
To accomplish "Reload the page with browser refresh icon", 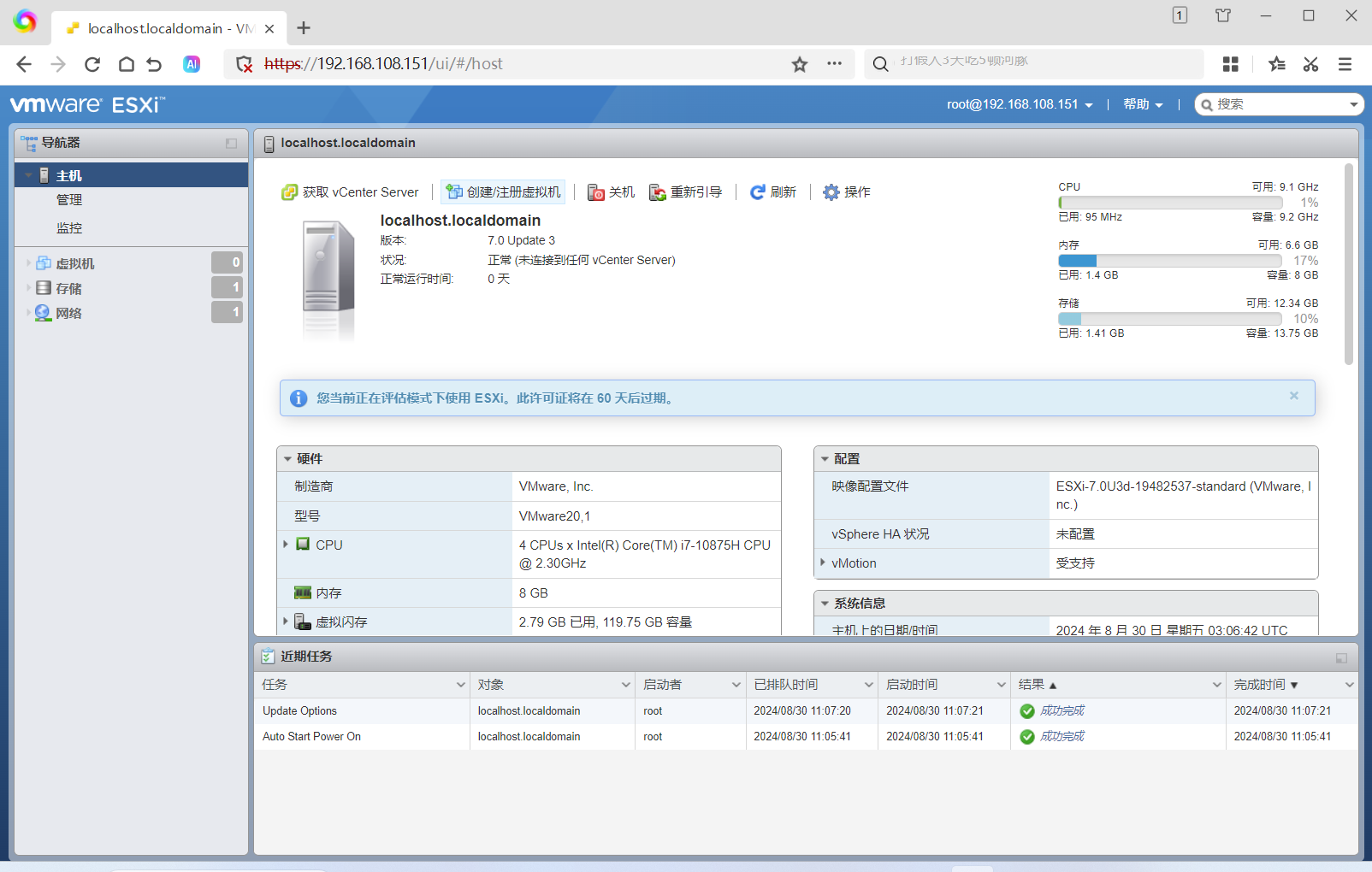I will pyautogui.click(x=92, y=64).
